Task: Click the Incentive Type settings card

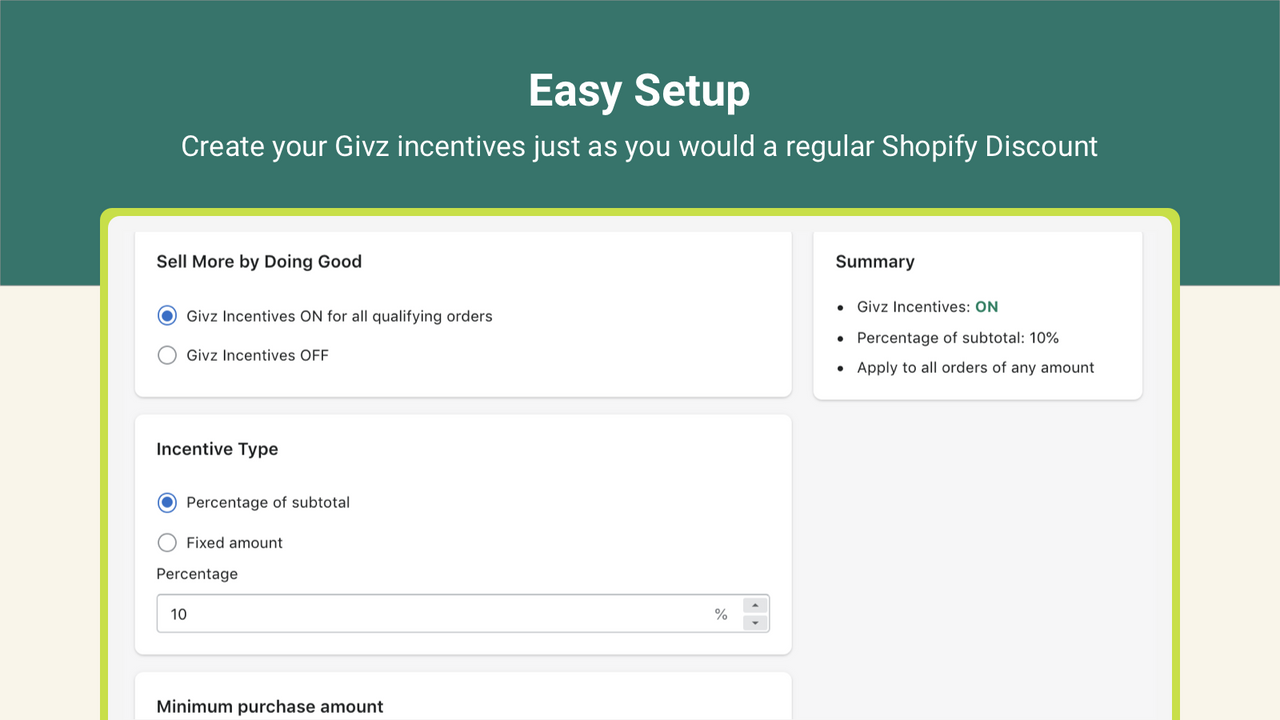Action: [x=463, y=534]
